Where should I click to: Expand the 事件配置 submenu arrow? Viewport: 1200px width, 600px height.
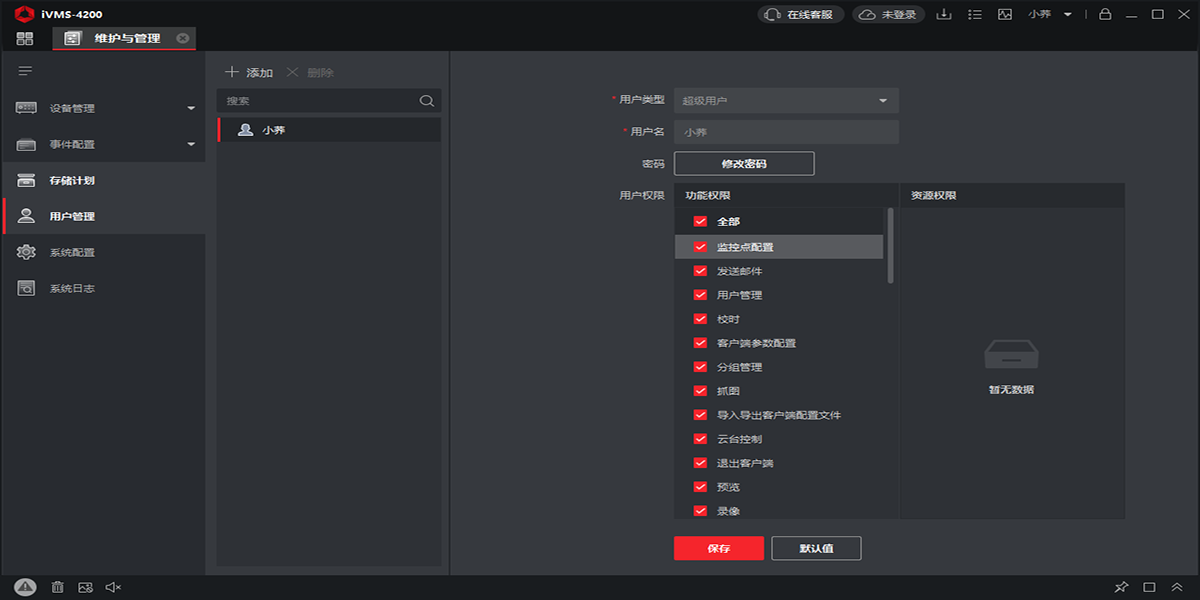[191, 144]
